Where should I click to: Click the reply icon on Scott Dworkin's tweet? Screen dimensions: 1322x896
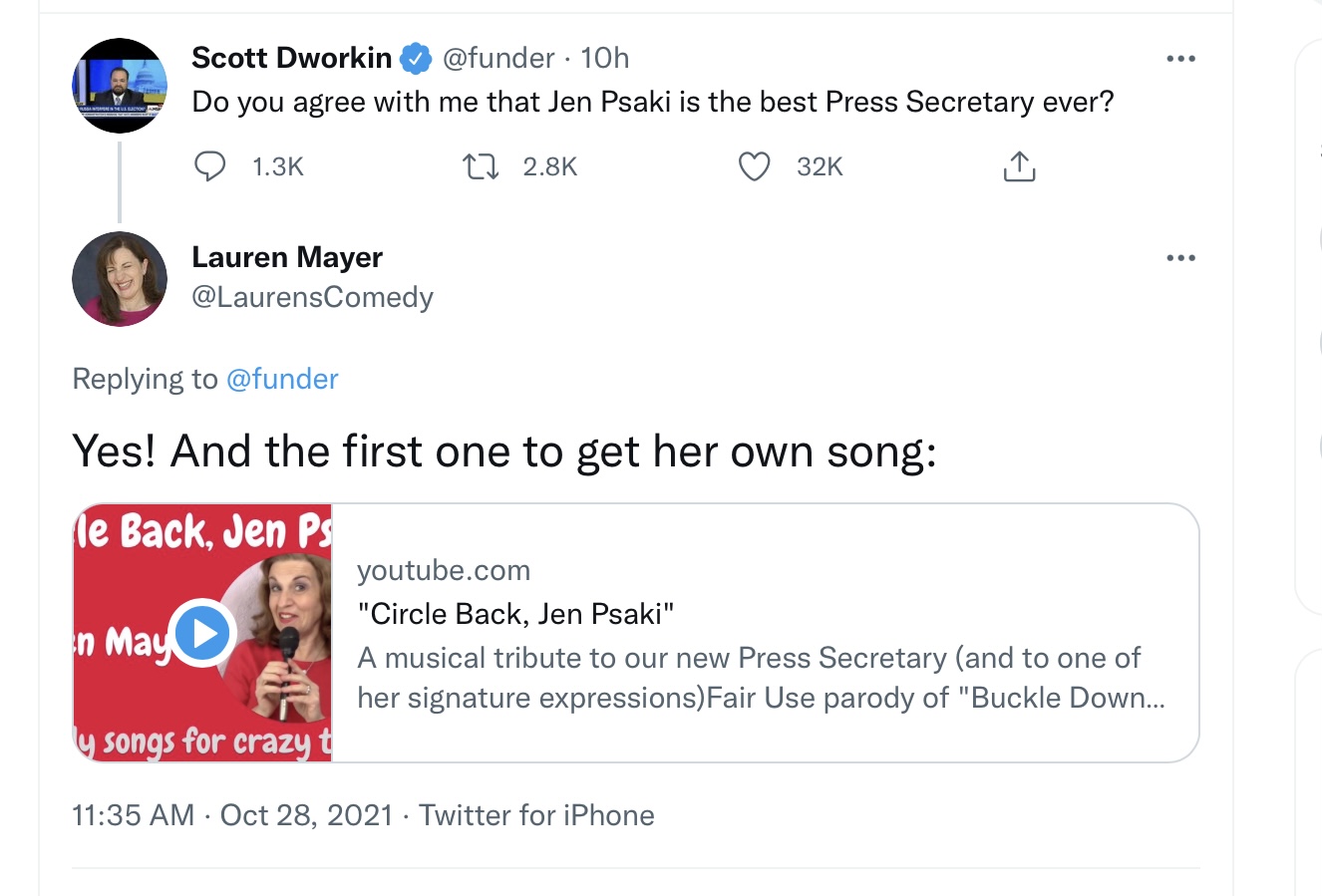coord(209,166)
